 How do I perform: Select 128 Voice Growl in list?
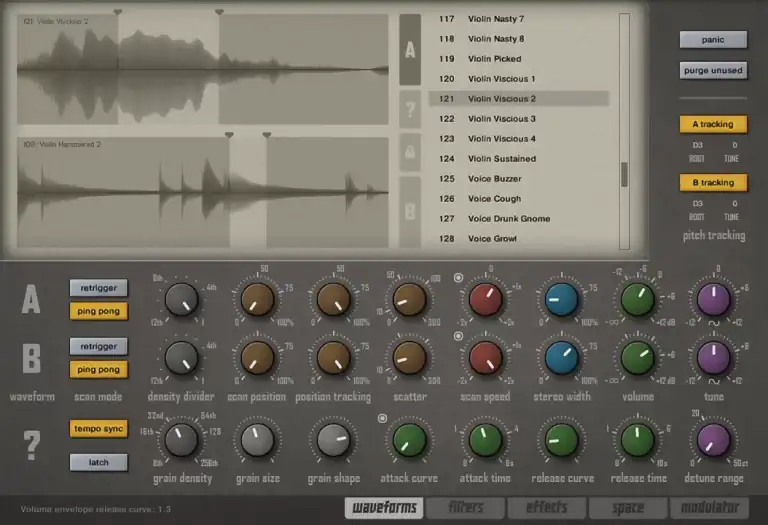point(519,239)
